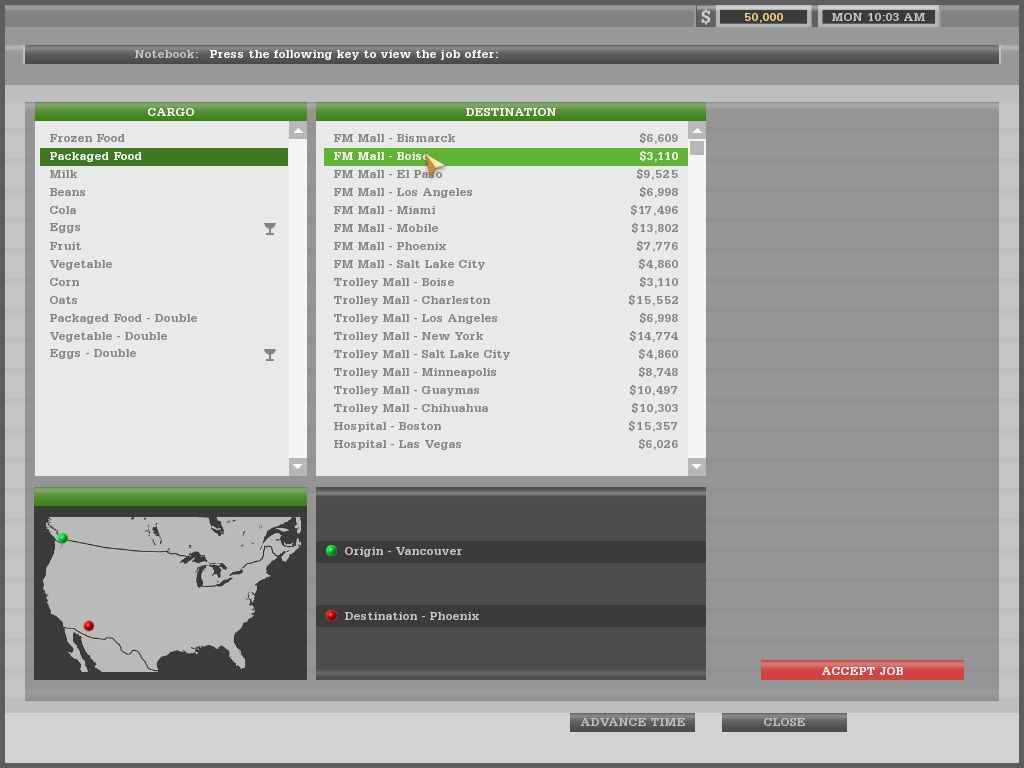
Task: Select the green origin marker on the map
Action: [61, 536]
